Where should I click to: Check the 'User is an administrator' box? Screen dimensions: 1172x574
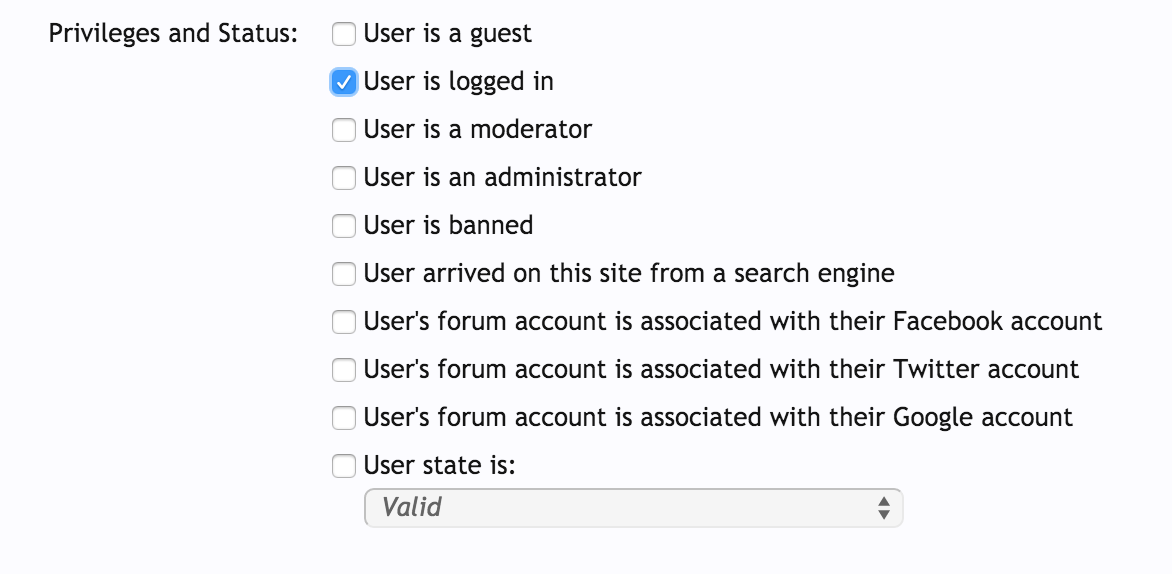click(344, 178)
